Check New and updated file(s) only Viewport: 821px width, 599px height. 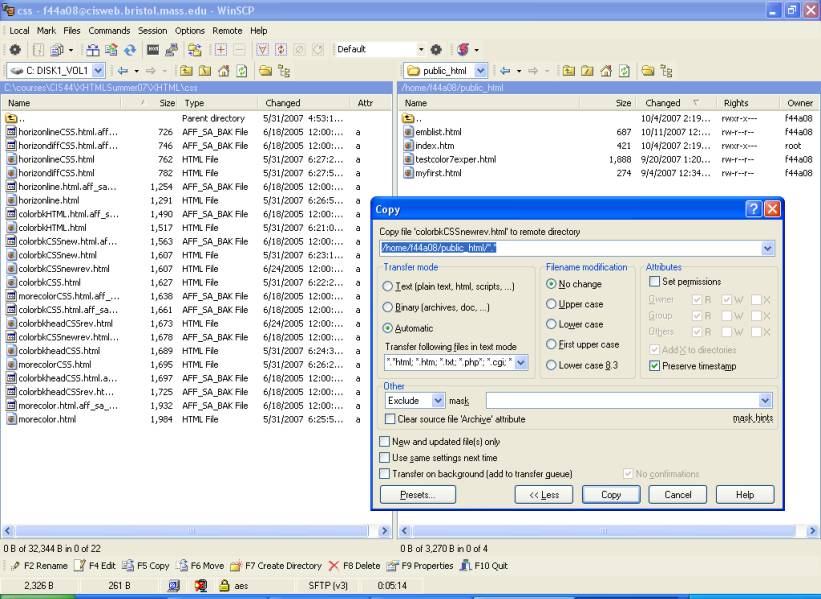click(384, 442)
